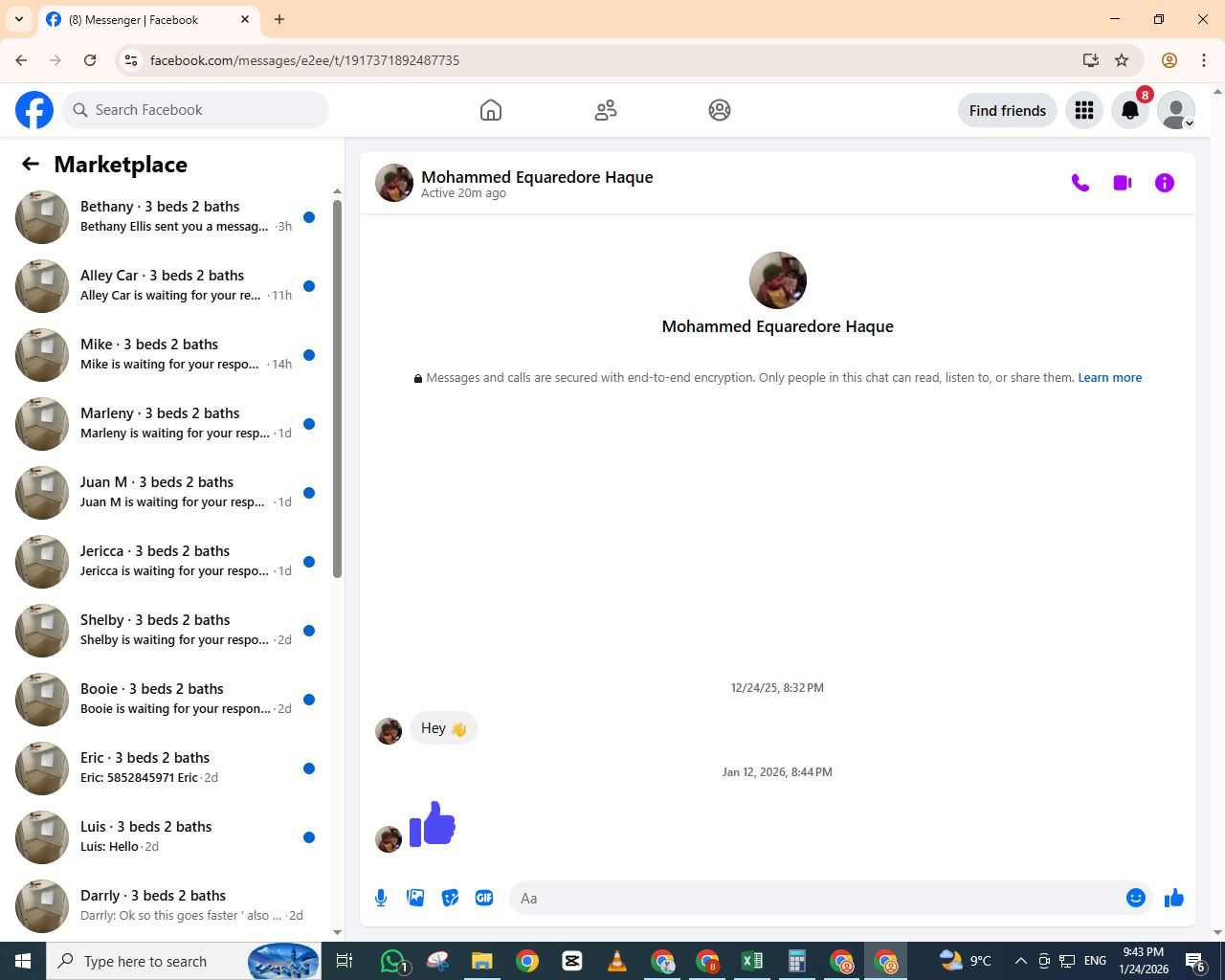Open Jericca conversation
Image resolution: width=1225 pixels, height=980 pixels.
click(x=165, y=562)
